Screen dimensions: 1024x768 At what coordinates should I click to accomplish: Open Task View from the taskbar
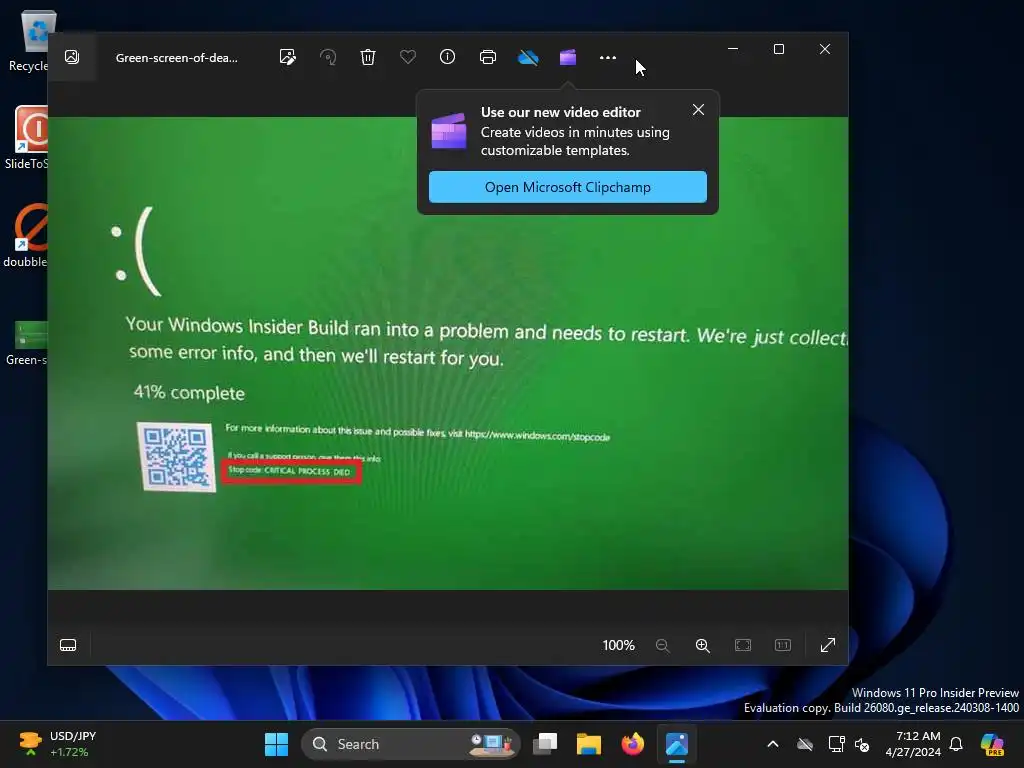coord(545,744)
